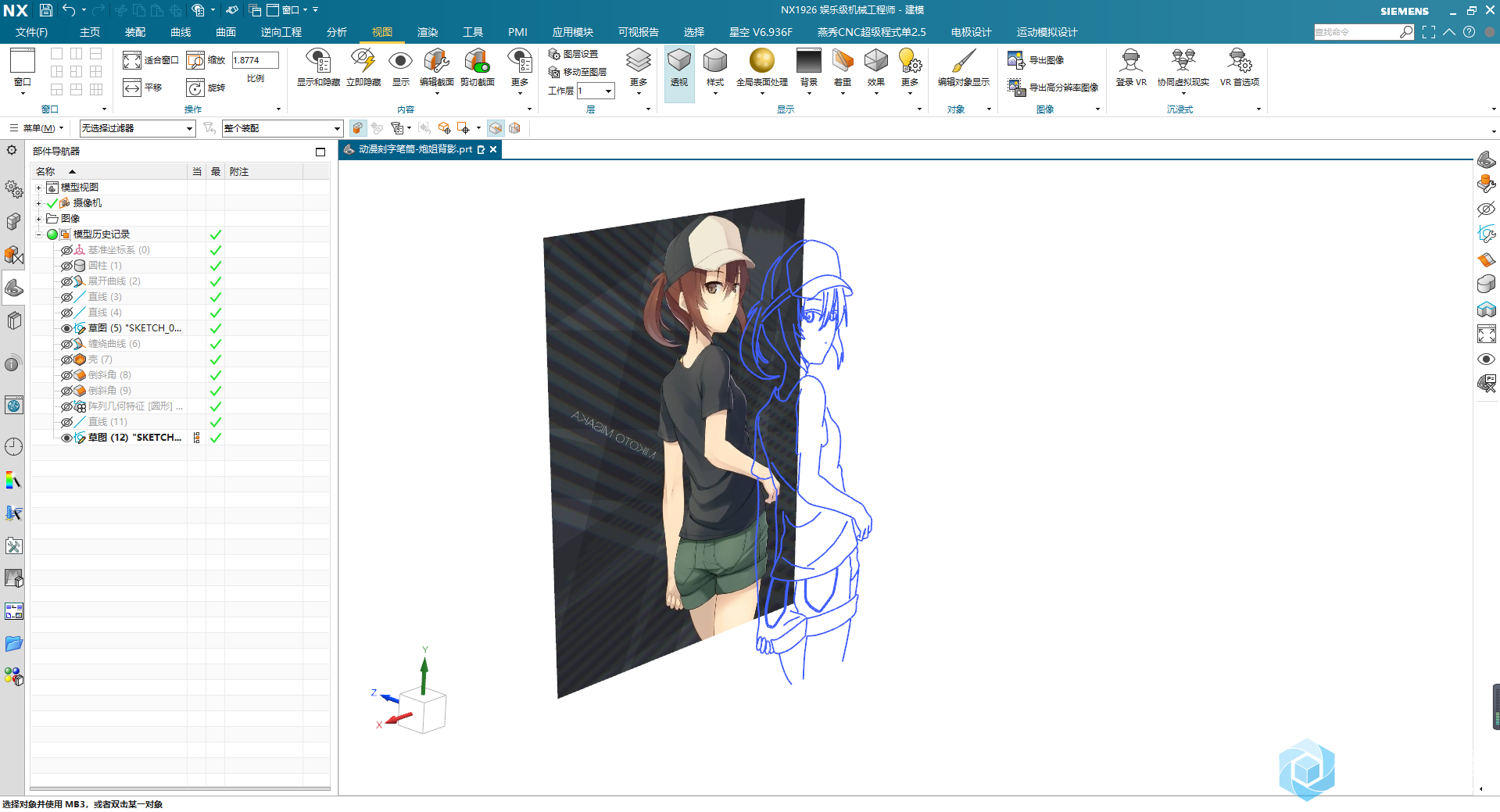Close the 动漫刻字笔筒 document tab
The image size is (1500, 812).
pos(493,149)
